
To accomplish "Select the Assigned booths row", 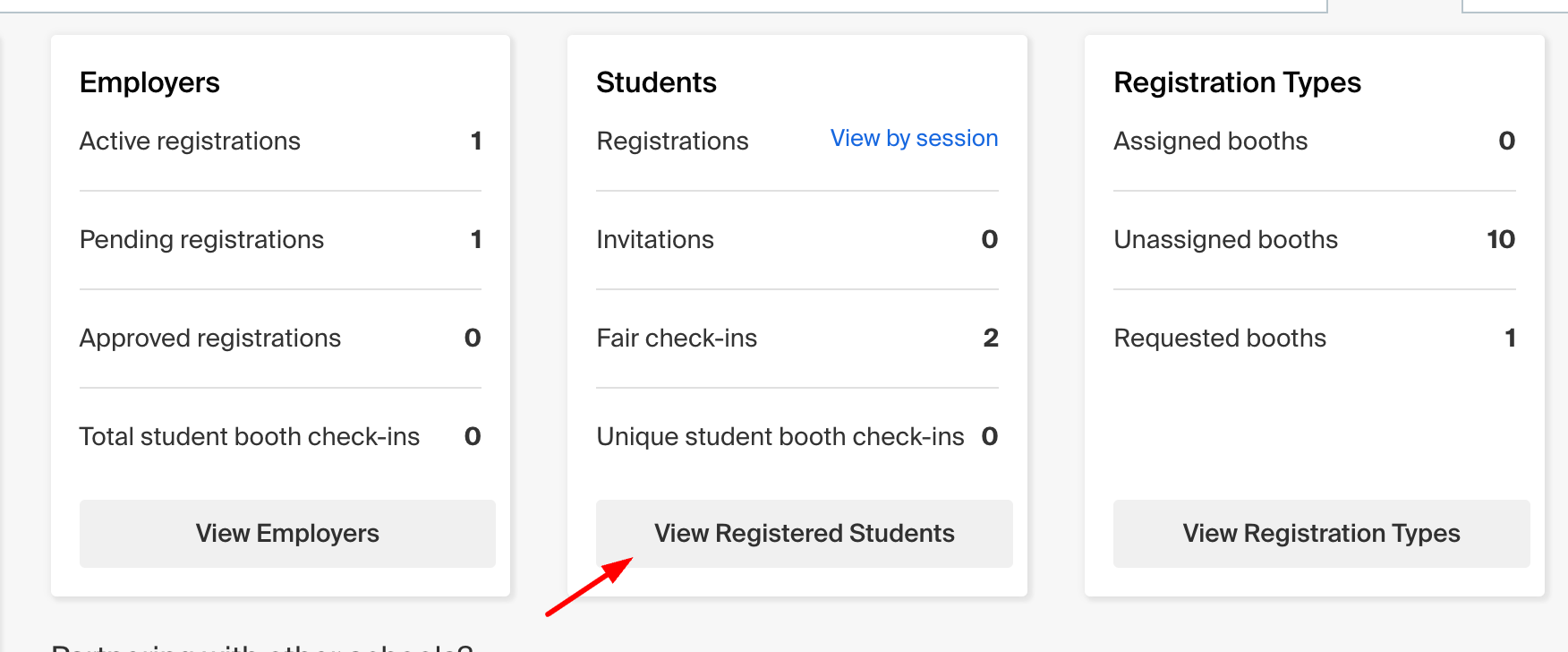I will (x=1315, y=142).
